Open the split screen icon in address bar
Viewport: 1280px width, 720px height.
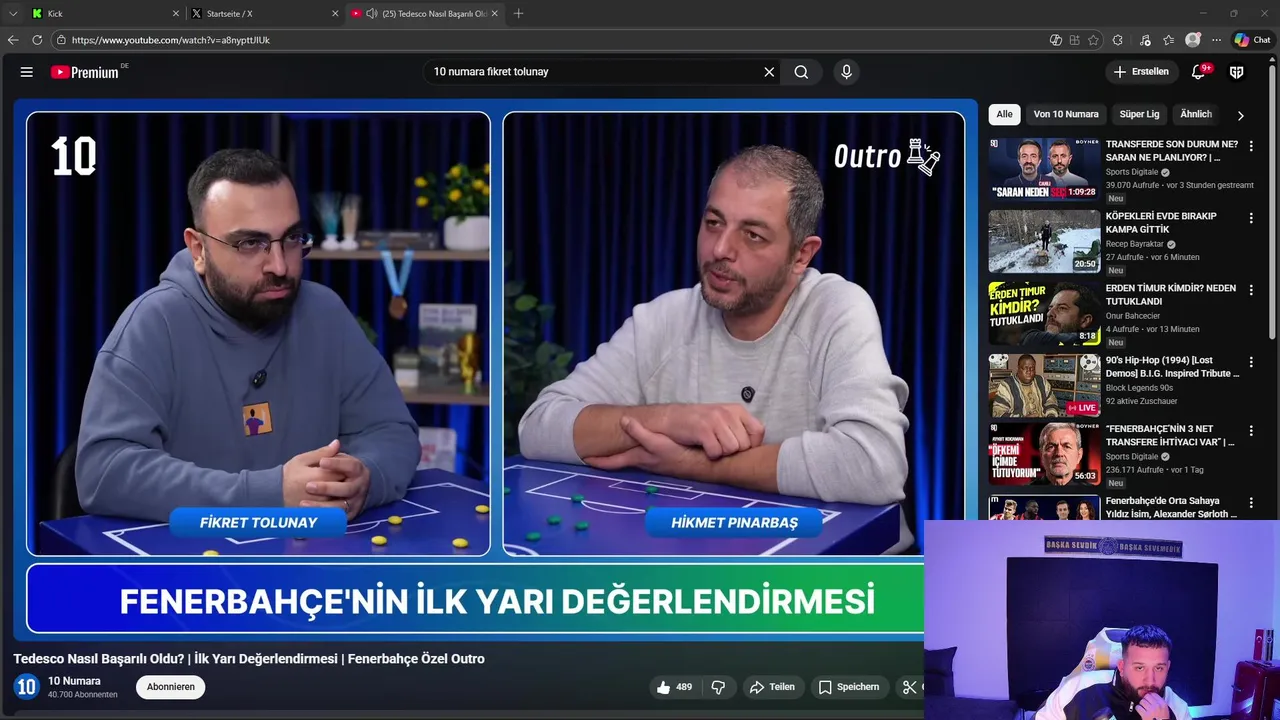click(x=1075, y=40)
